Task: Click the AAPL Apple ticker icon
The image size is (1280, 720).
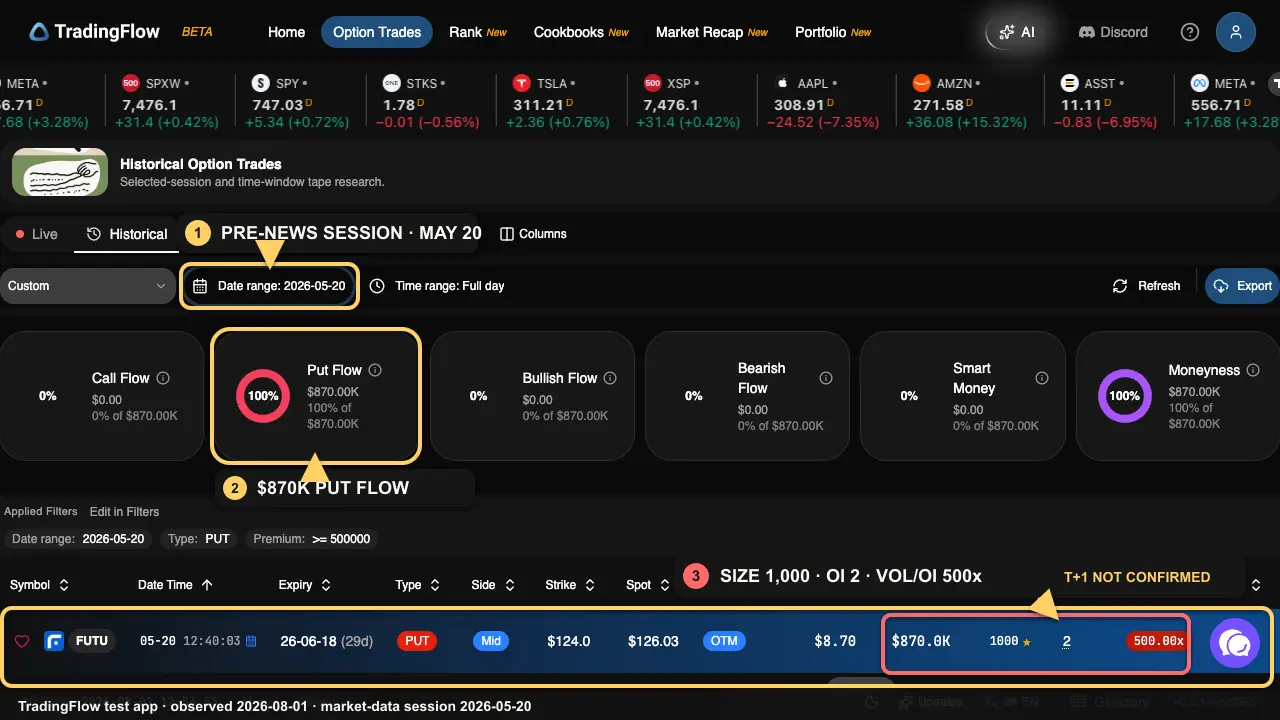Action: point(783,83)
